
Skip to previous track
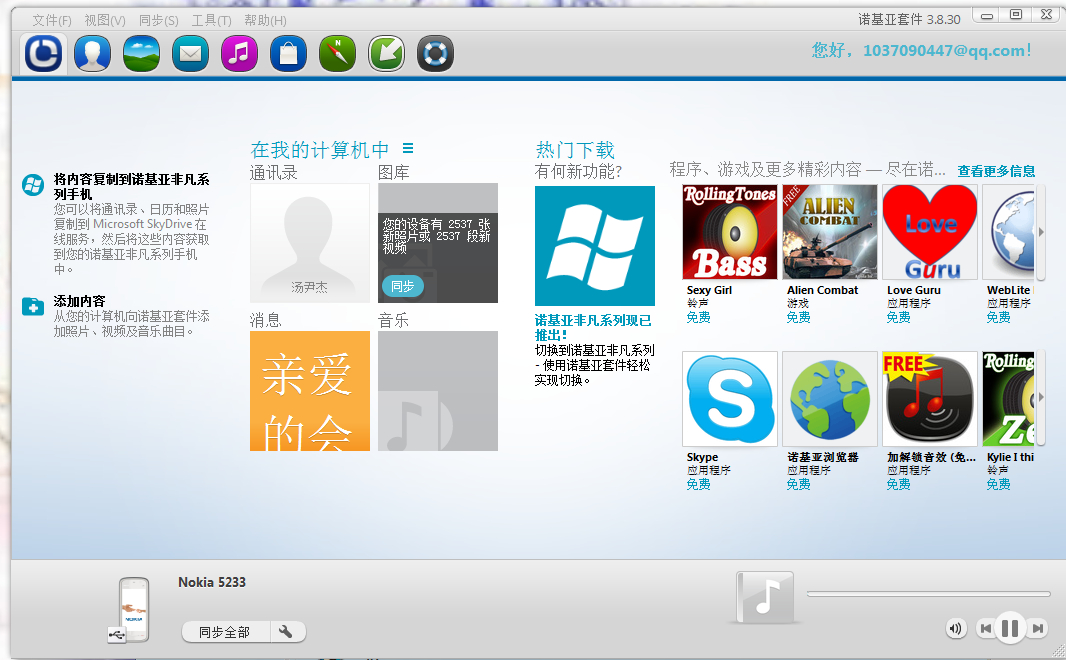click(x=985, y=629)
